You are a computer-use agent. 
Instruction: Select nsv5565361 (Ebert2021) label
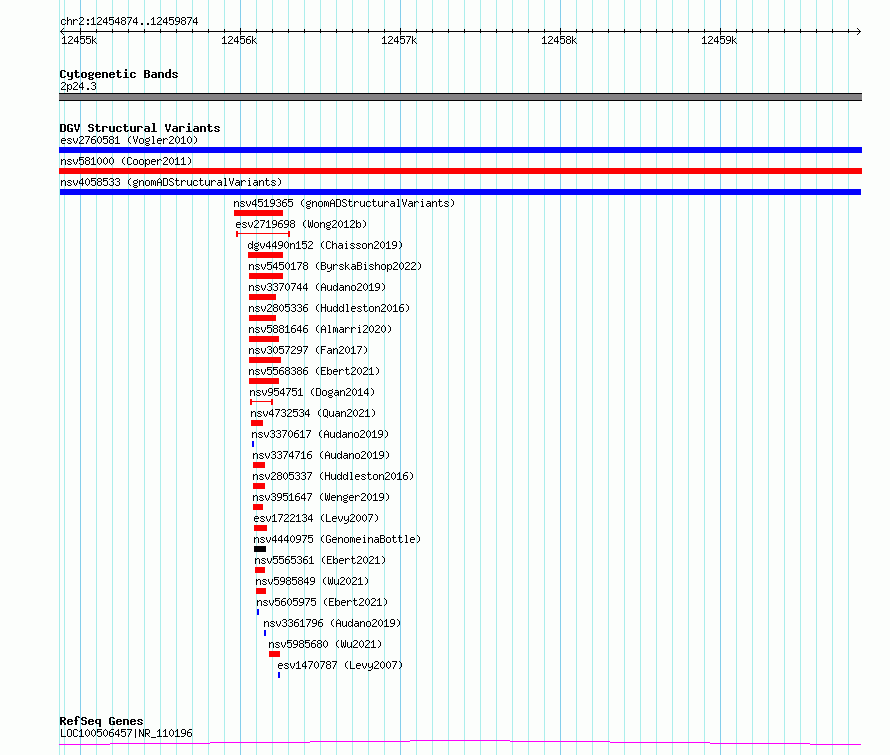pyautogui.click(x=320, y=560)
